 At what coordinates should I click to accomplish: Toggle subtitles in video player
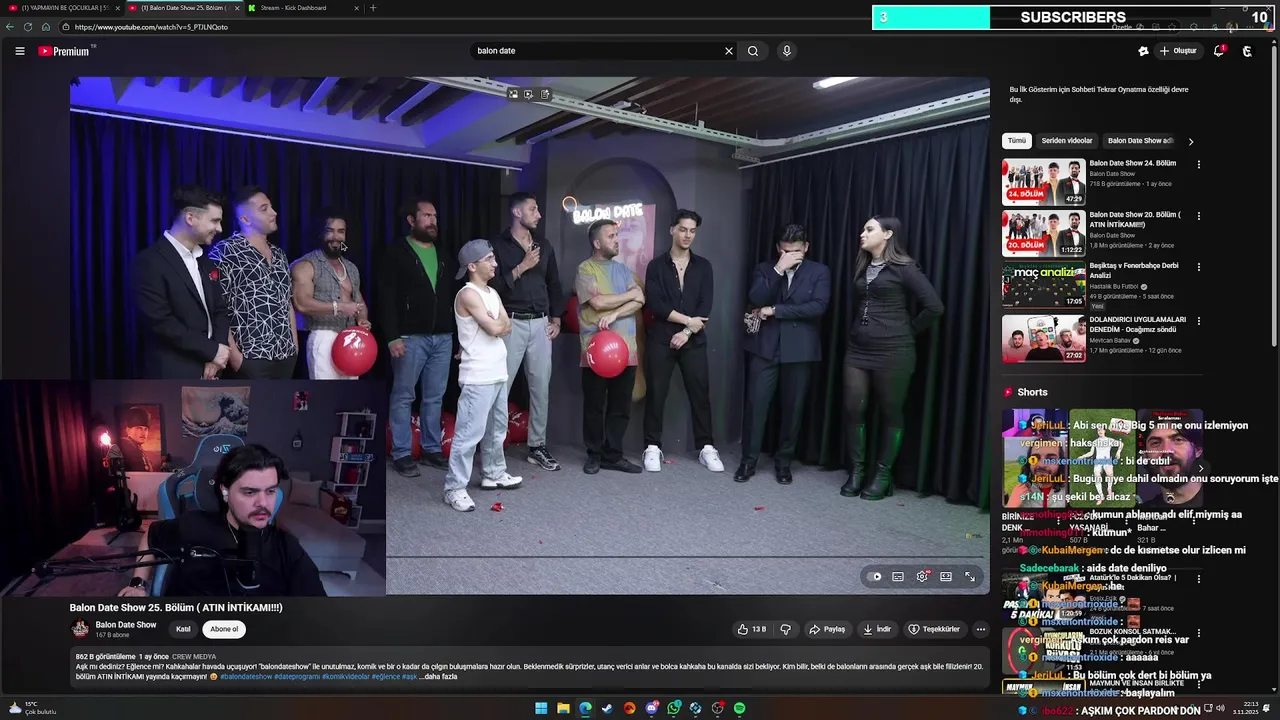(898, 576)
